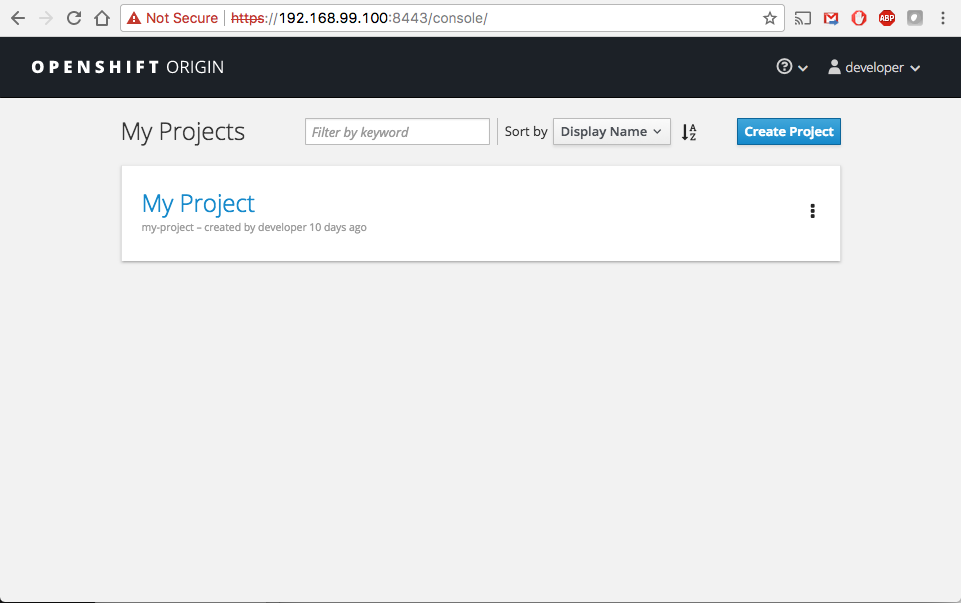Click the My Projects heading
This screenshot has width=961, height=603.
click(183, 132)
